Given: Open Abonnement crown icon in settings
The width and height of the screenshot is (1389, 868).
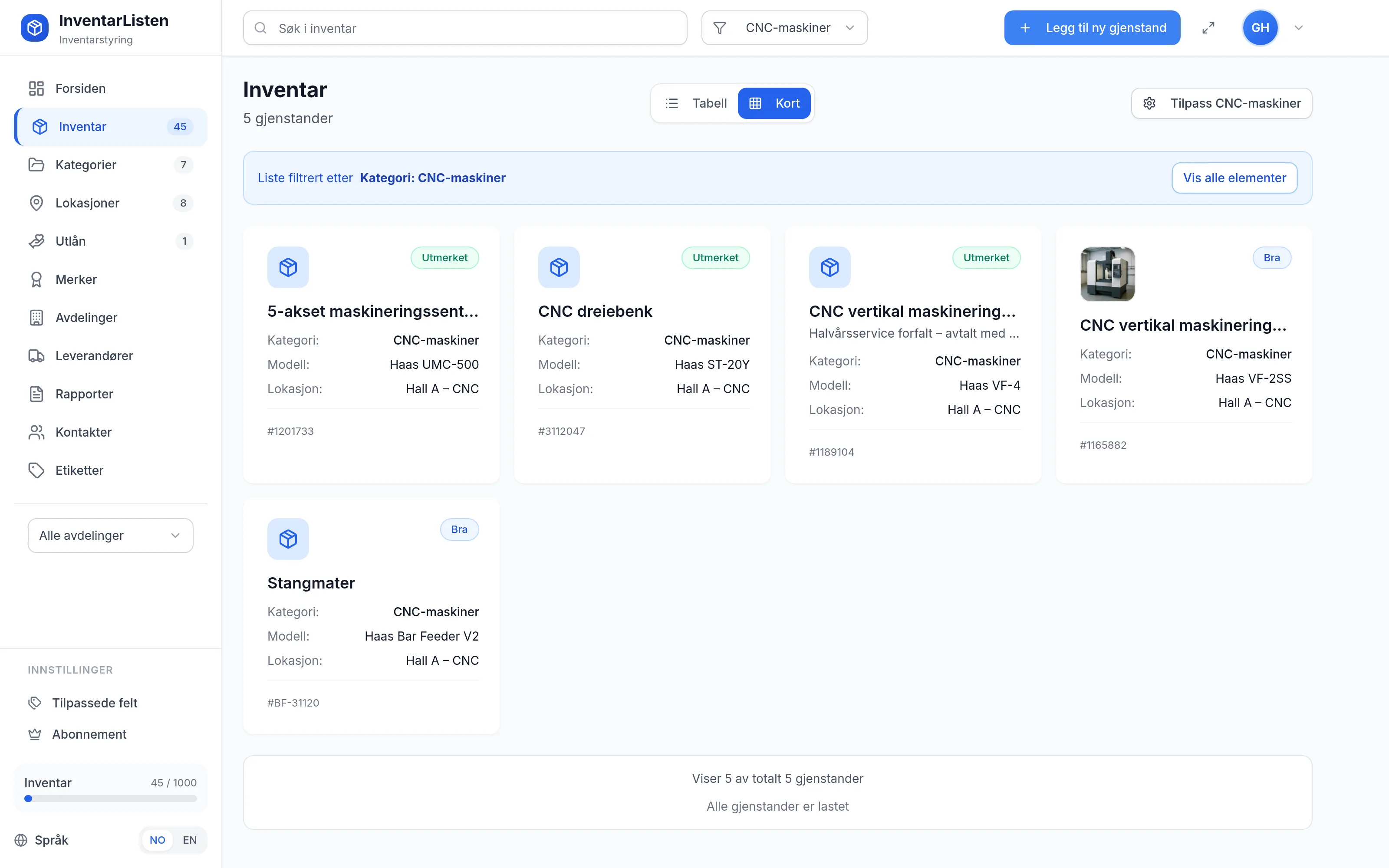Looking at the screenshot, I should (35, 734).
